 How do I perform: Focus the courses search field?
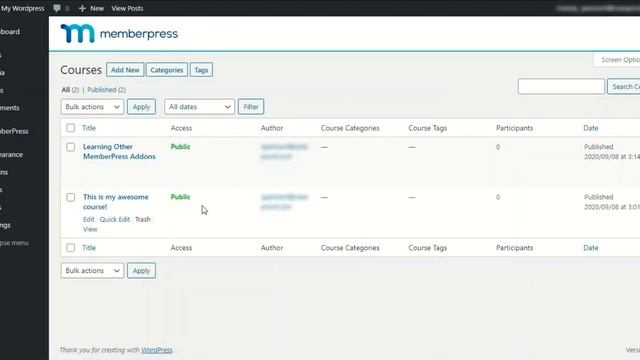[561, 87]
